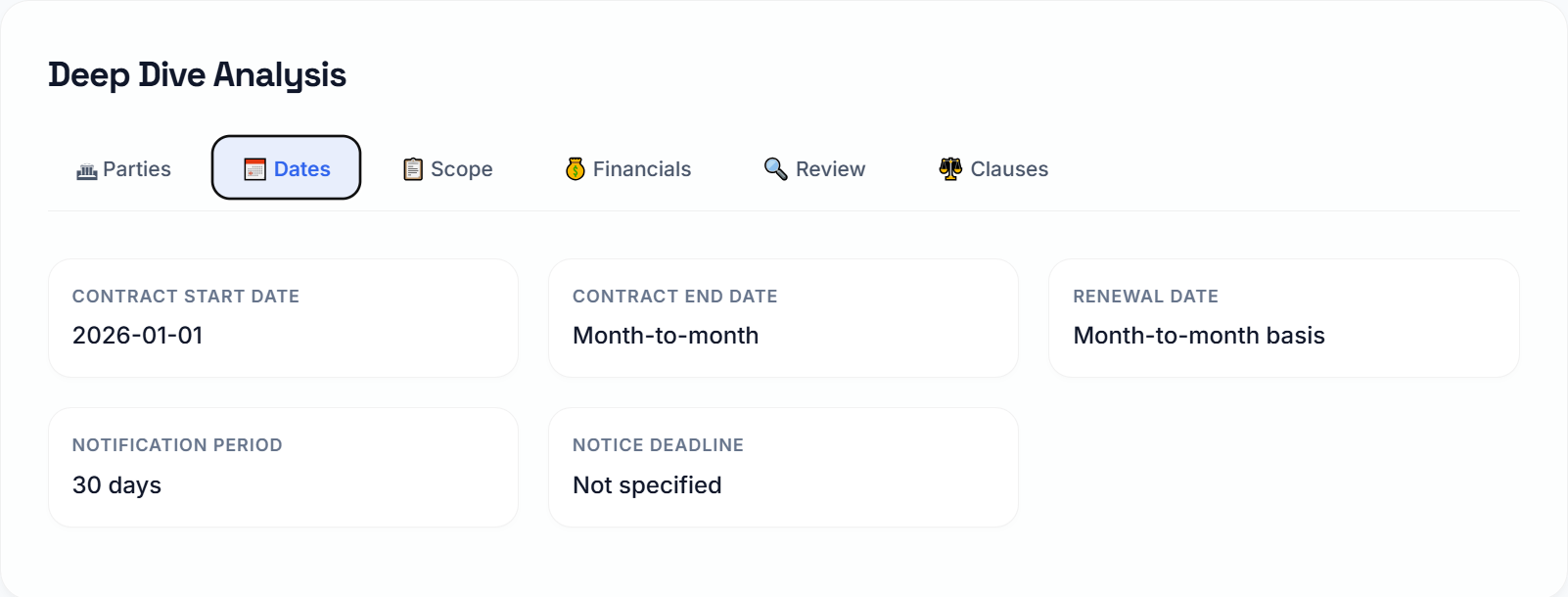Click the Deep Dive Analysis heading
This screenshot has width=1568, height=597.
(197, 74)
